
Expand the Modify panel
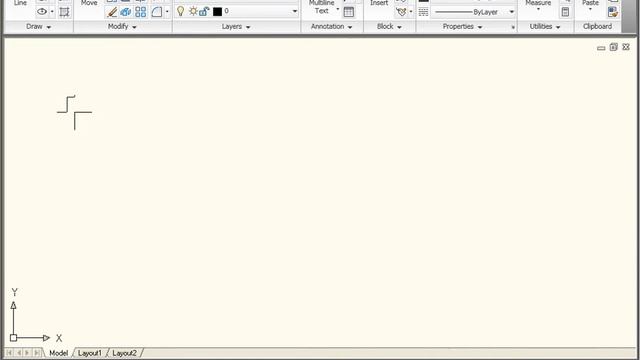click(x=122, y=27)
